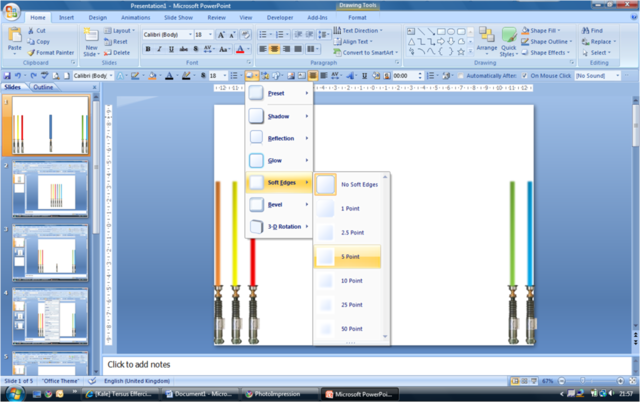Click the Office button logo
This screenshot has width=640, height=402.
pos(11,9)
